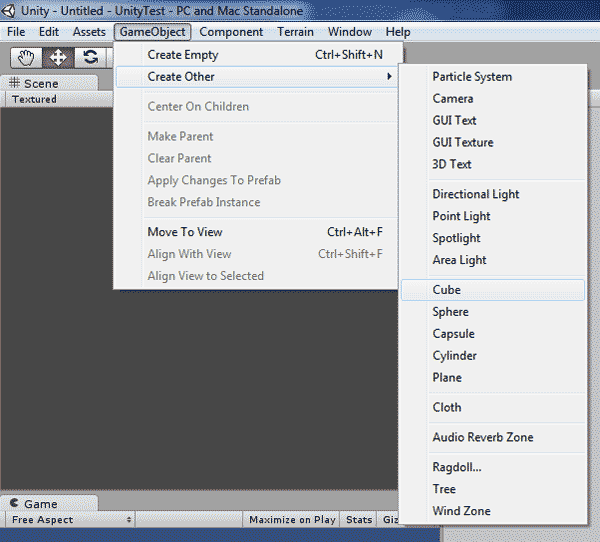Select the Hand tool in toolbar
The height and width of the screenshot is (542, 600).
click(x=26, y=57)
